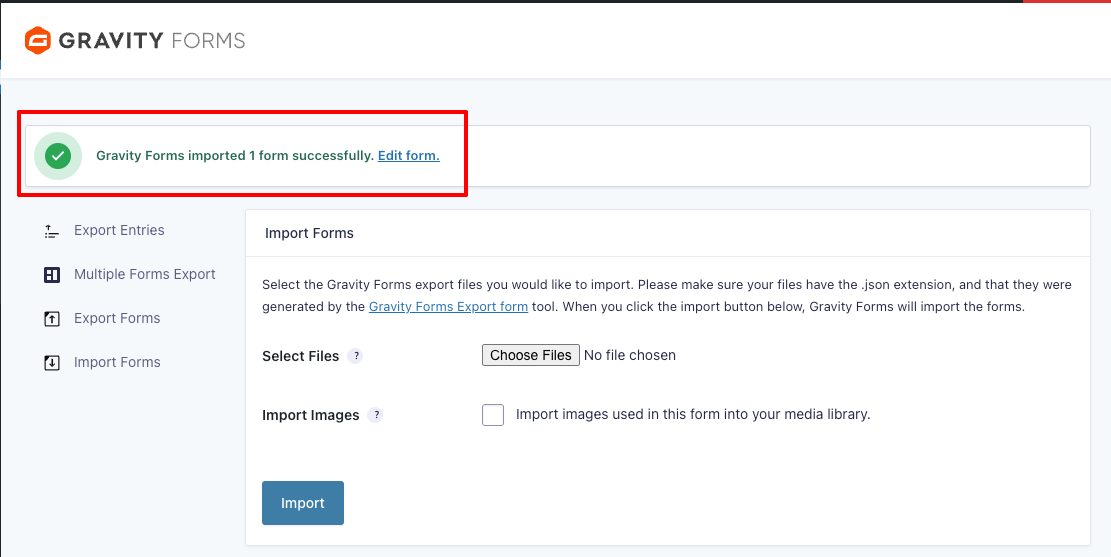Open the Multiple Forms Export section
Viewport: 1111px width, 557px height.
coord(145,274)
